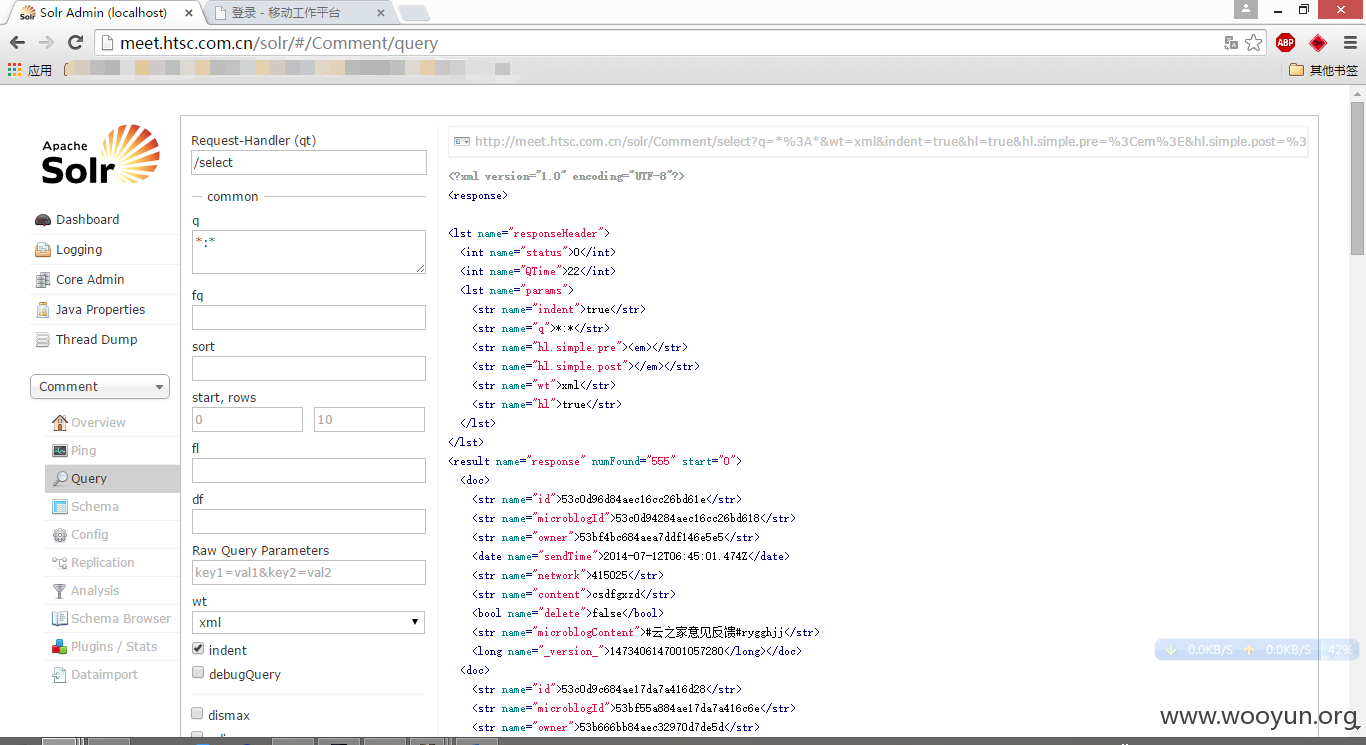Open the wt format dropdown
The height and width of the screenshot is (745, 1366).
(x=308, y=622)
